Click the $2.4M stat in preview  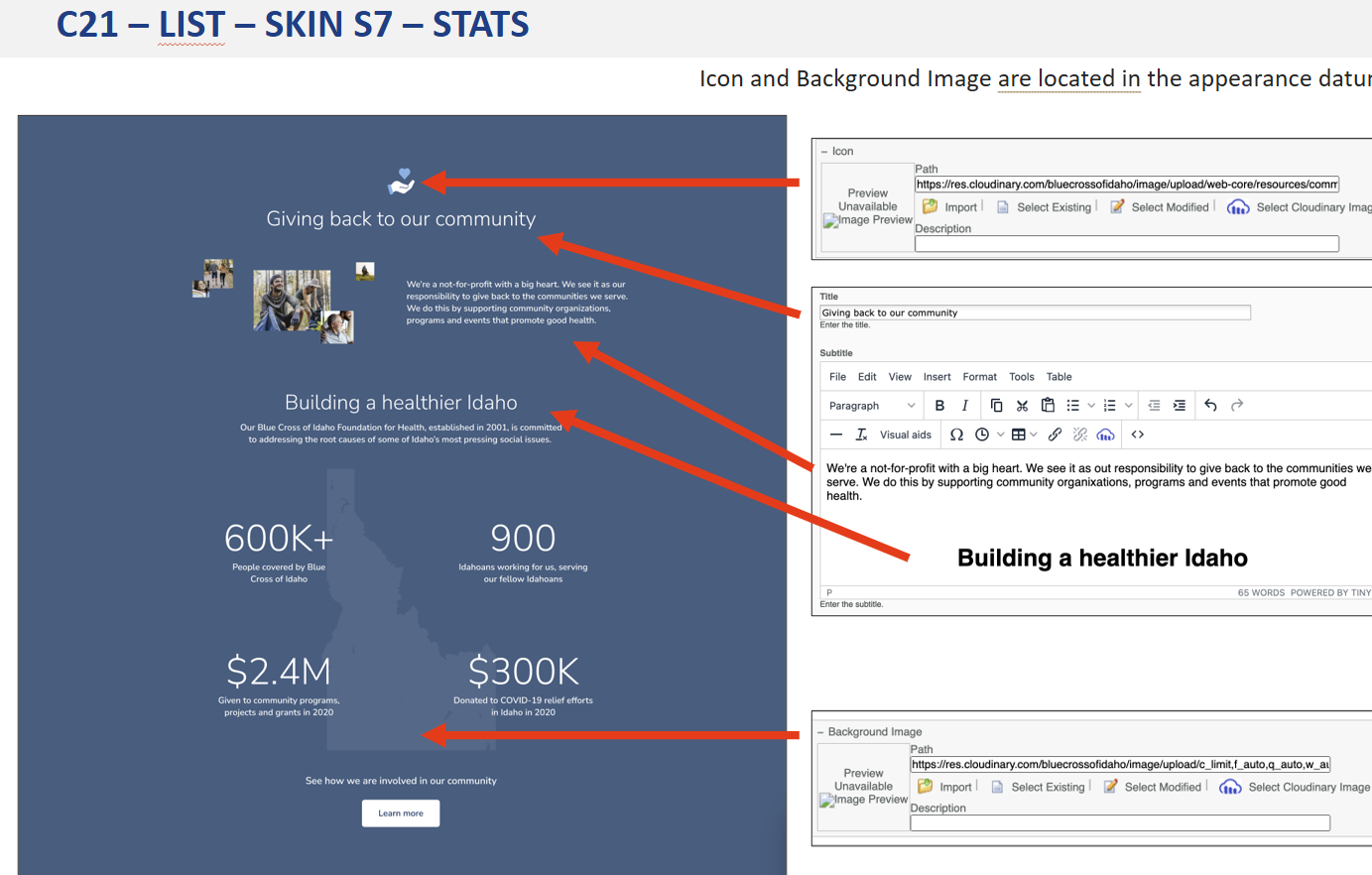pyautogui.click(x=279, y=672)
